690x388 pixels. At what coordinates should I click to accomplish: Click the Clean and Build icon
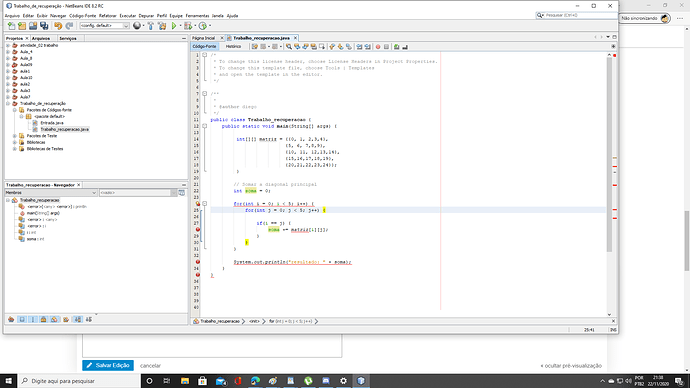tap(162, 26)
